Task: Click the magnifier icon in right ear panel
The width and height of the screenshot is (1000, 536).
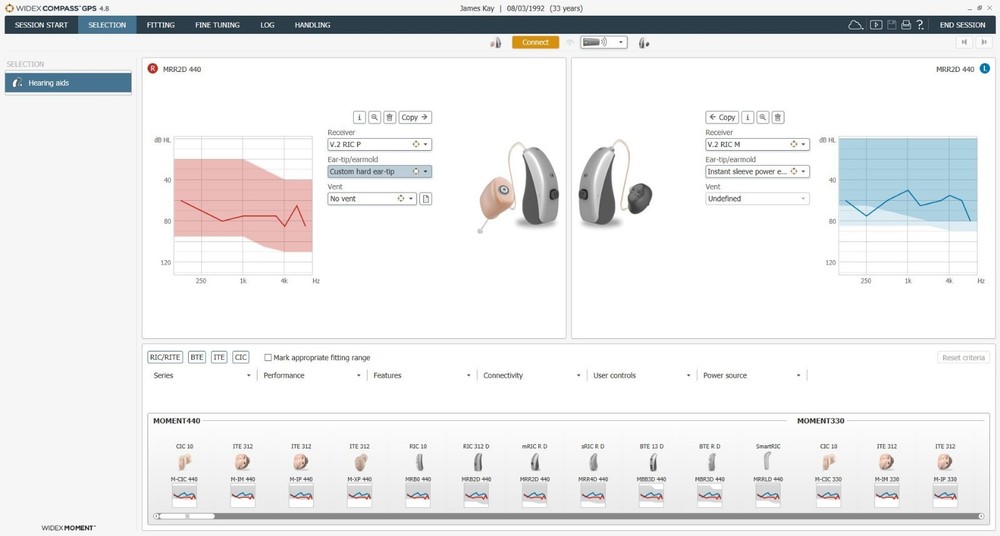Action: click(374, 117)
